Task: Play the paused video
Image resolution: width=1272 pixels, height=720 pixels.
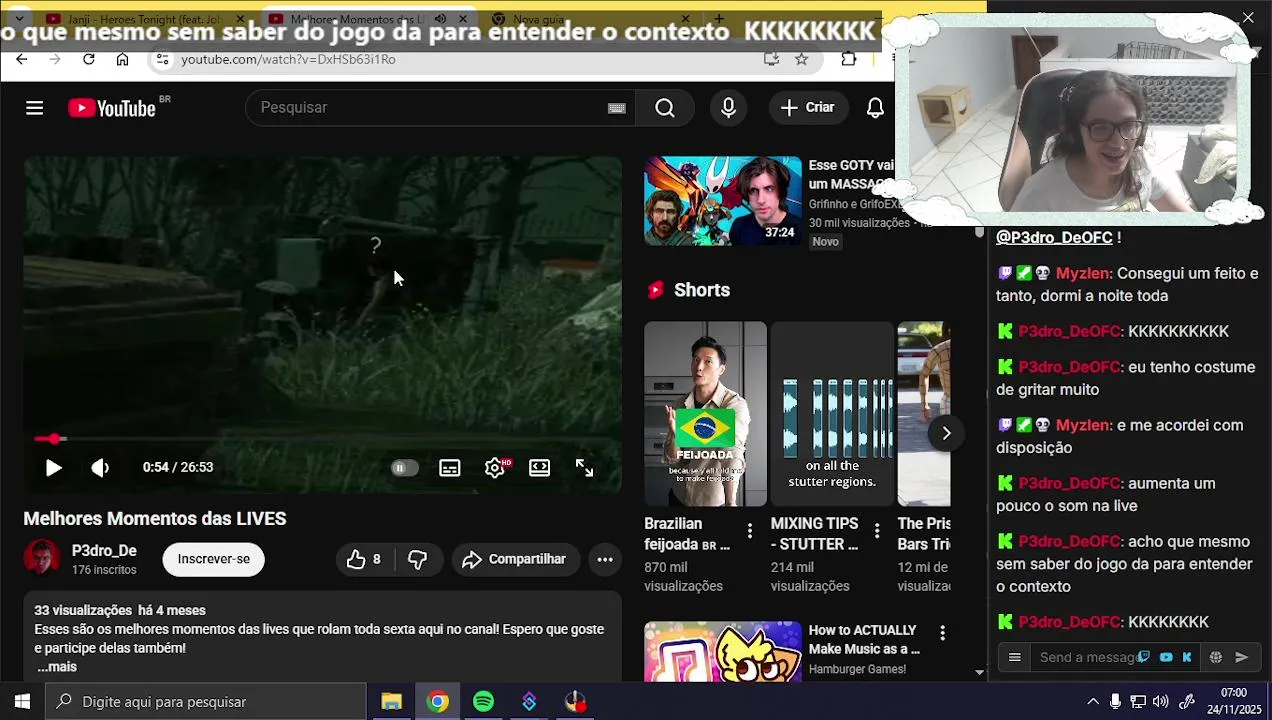Action: point(53,467)
